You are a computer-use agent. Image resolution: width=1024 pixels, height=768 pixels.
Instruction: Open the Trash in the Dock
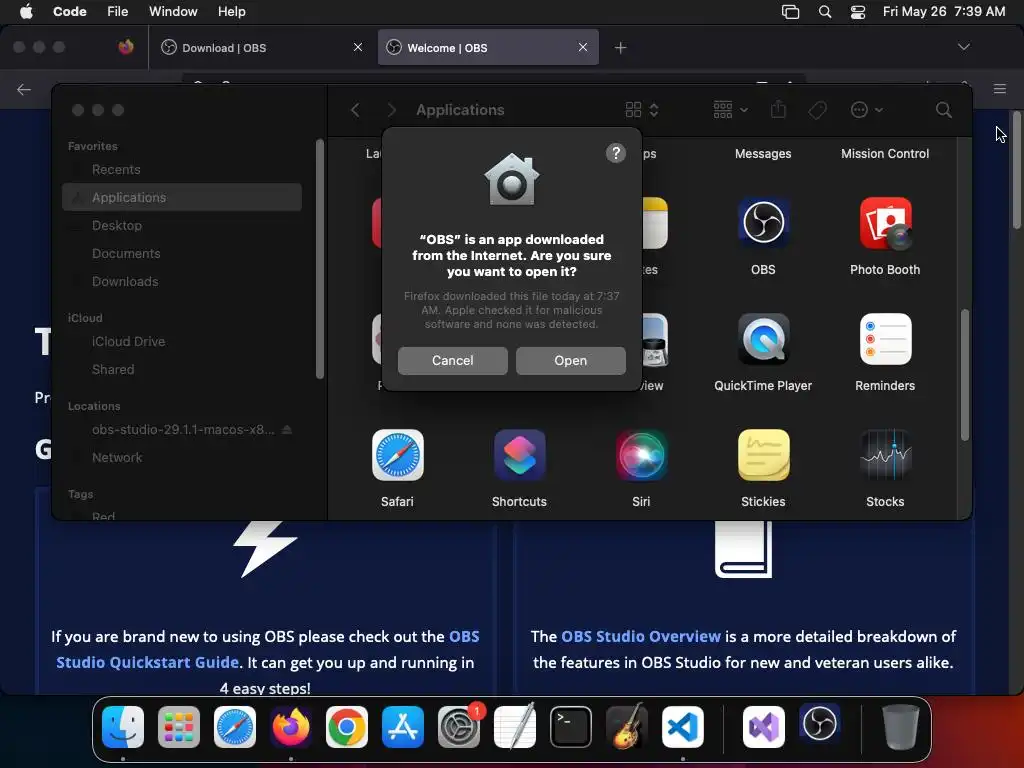(x=901, y=727)
